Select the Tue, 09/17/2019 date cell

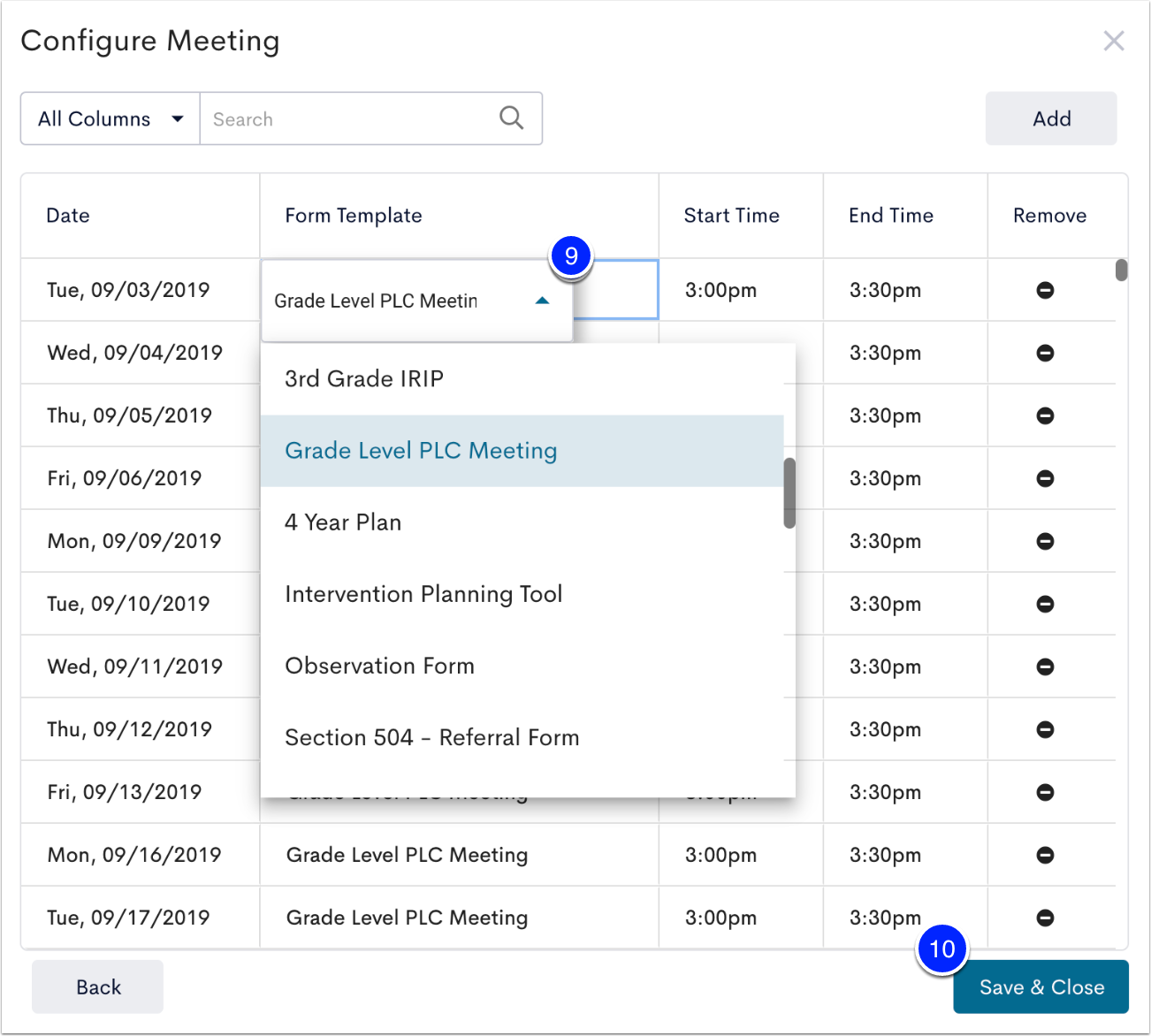141,918
